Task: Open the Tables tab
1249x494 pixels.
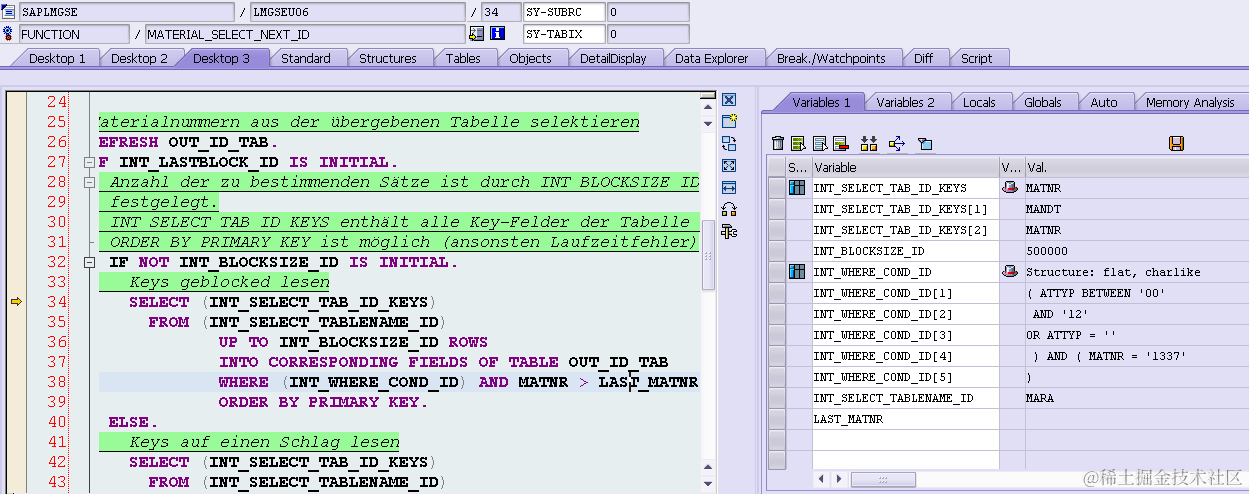Action: [x=463, y=58]
